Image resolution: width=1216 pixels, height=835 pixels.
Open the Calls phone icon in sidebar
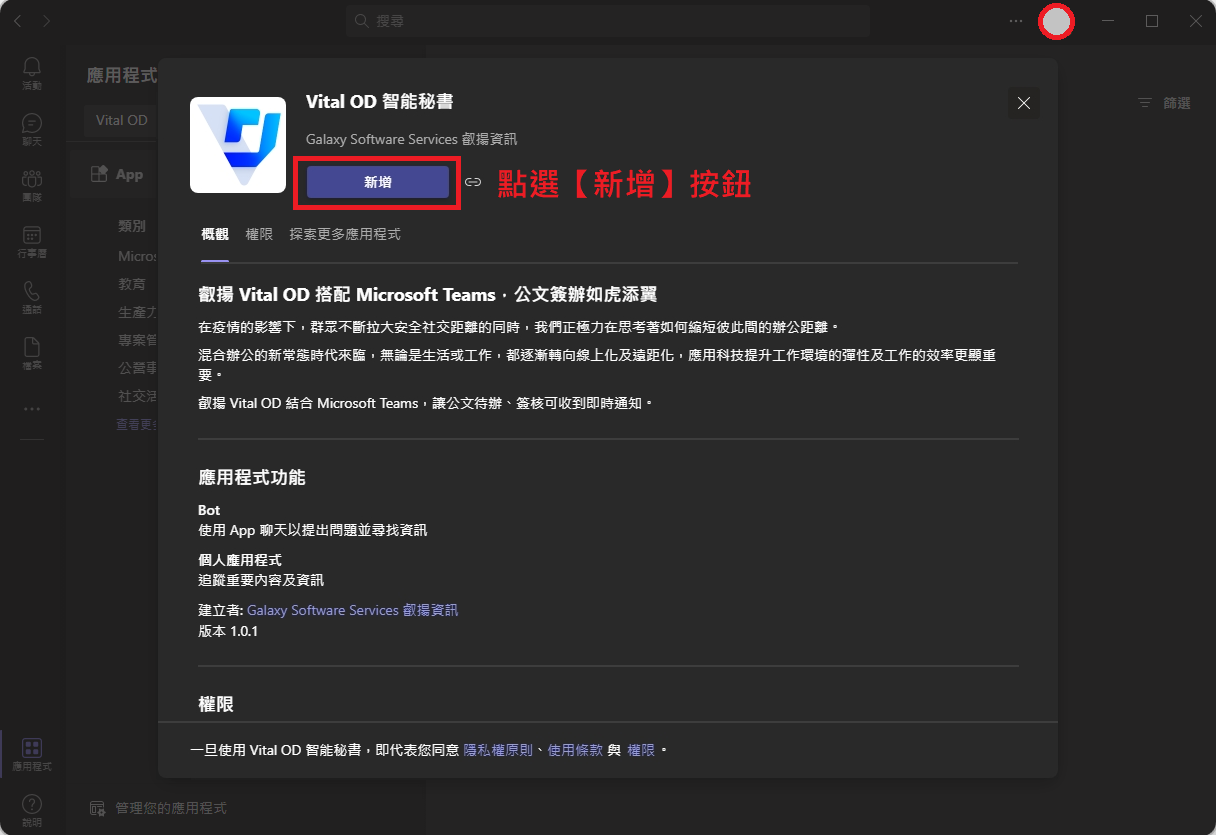click(x=32, y=296)
